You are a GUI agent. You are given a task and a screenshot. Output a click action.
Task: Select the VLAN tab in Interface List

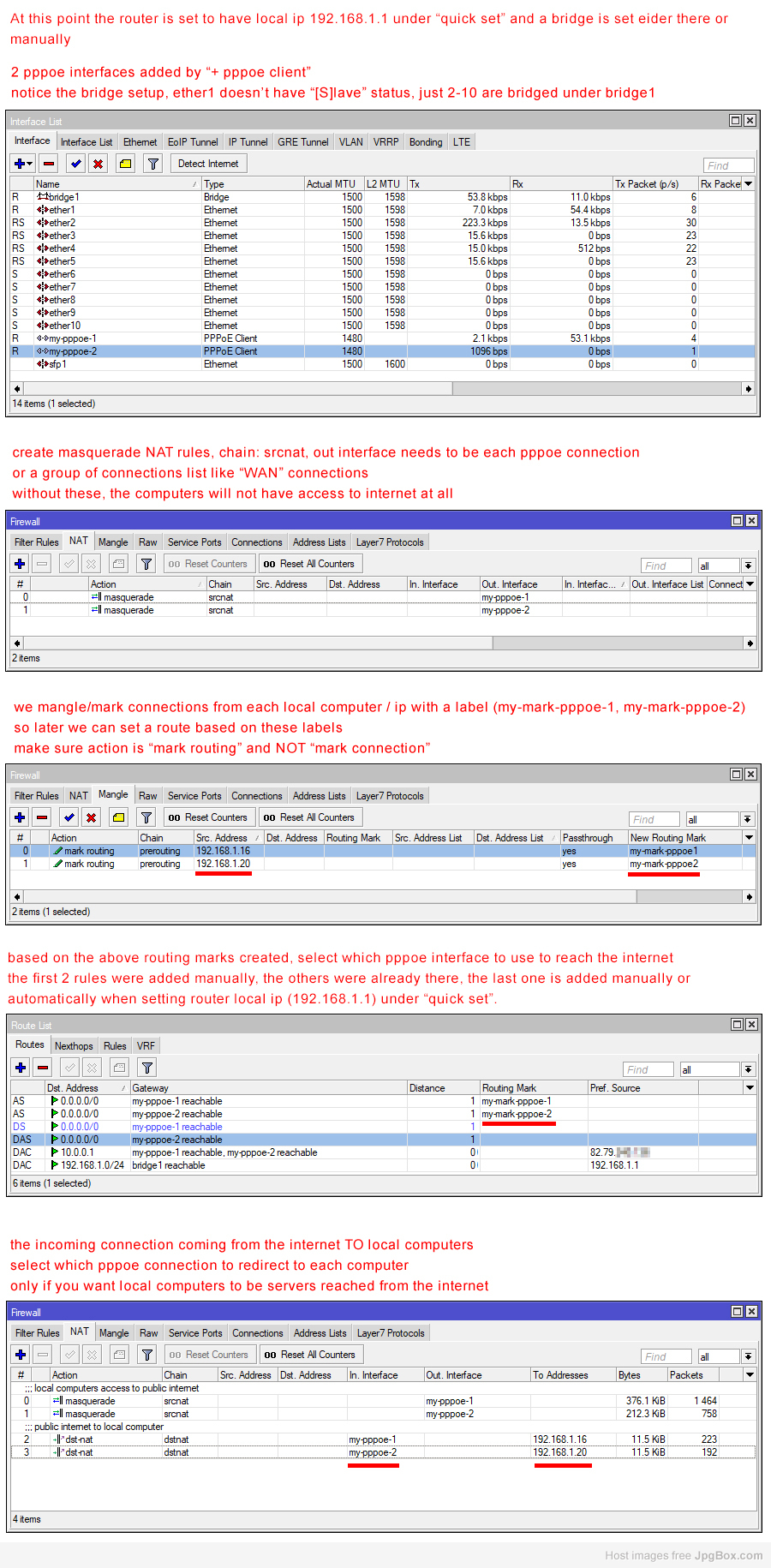[x=351, y=142]
